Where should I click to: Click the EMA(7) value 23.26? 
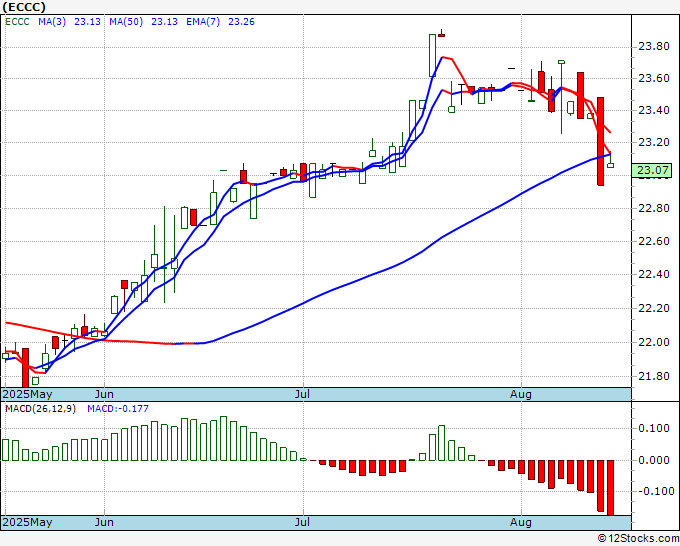[x=241, y=22]
